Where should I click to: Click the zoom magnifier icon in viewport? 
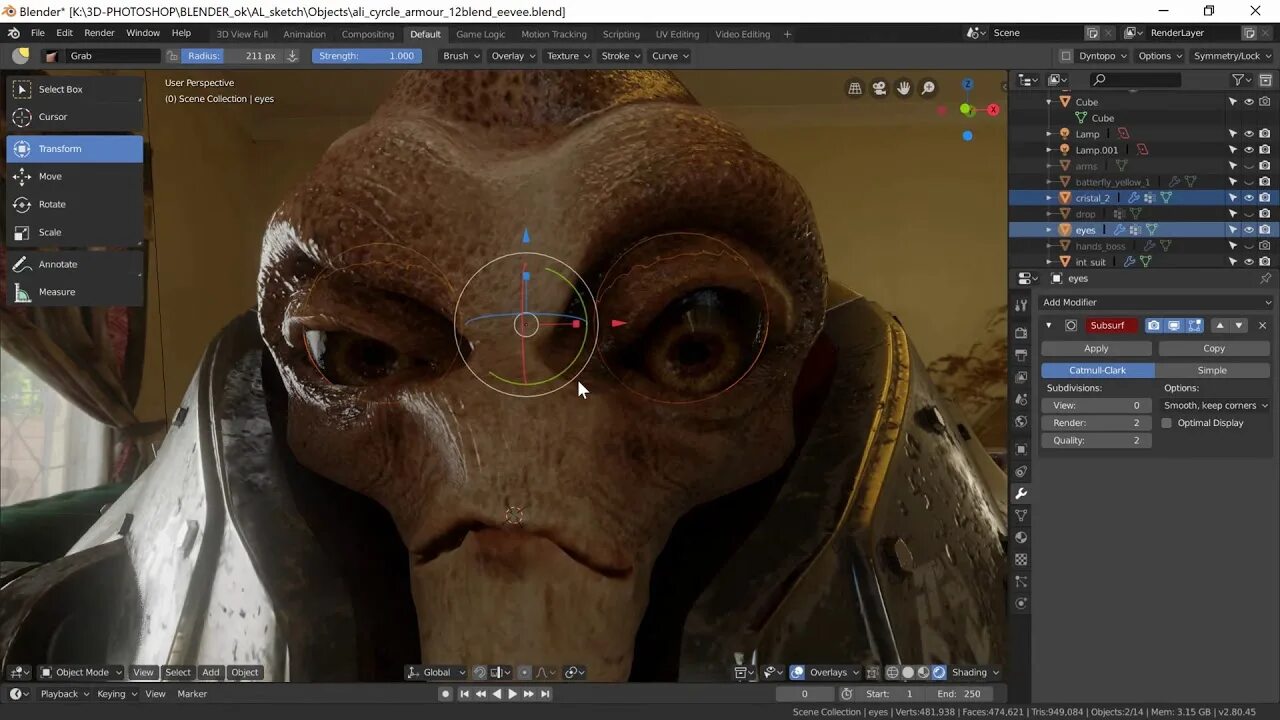point(928,88)
